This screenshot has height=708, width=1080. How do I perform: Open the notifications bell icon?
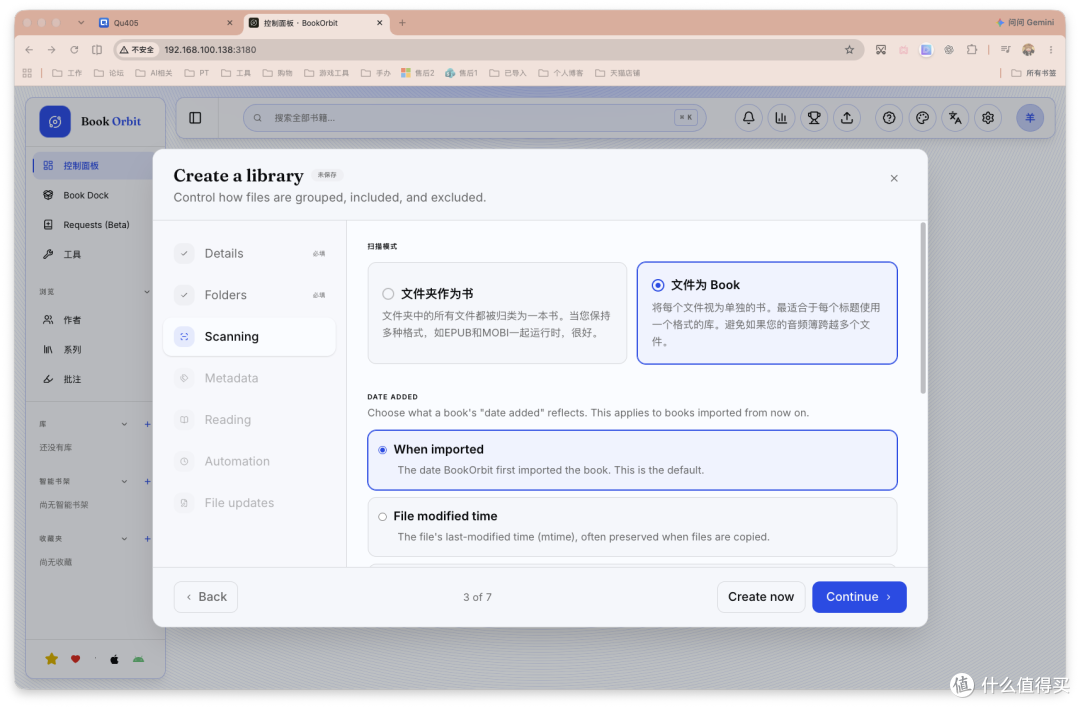748,118
